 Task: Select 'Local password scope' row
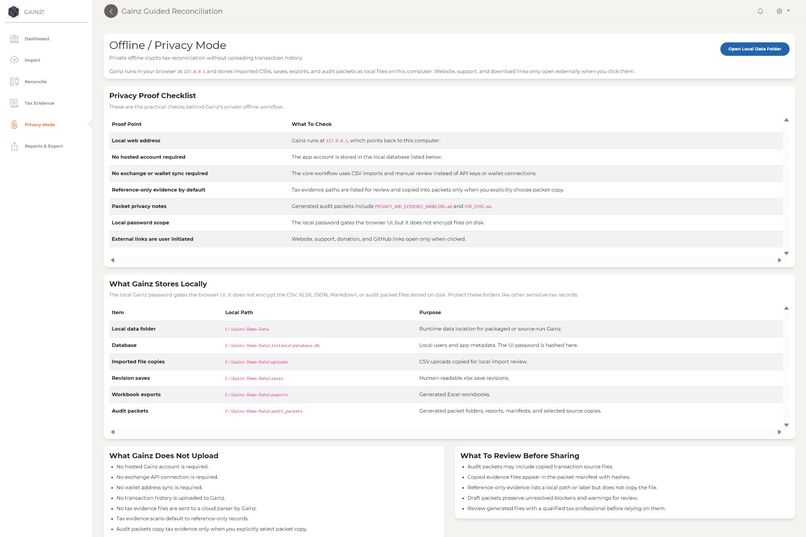point(446,223)
